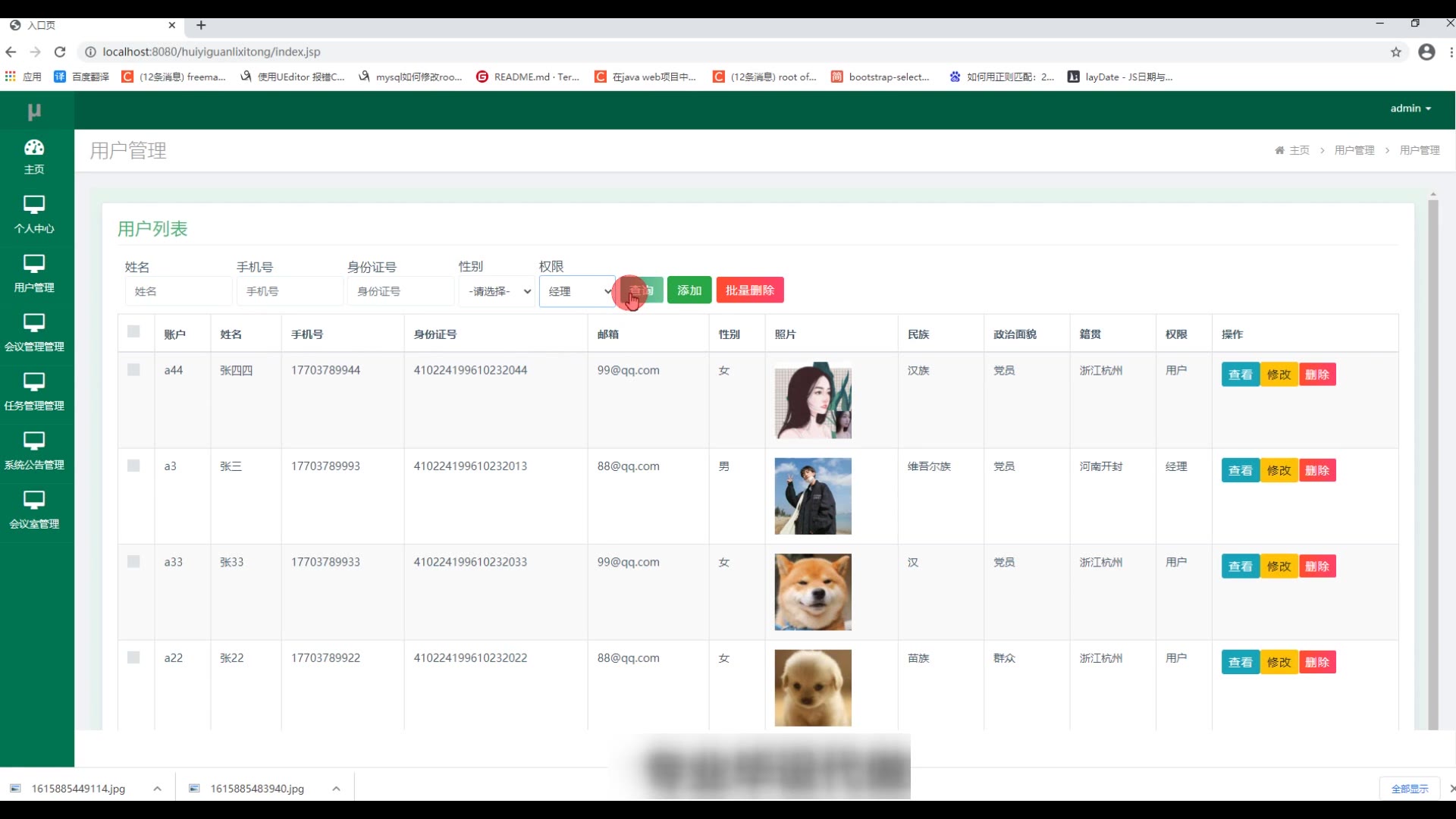Click the 姓名 search input field

177,291
